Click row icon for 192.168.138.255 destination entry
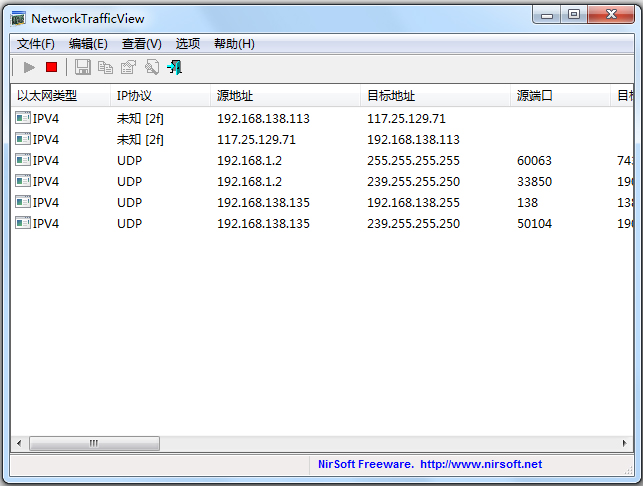The image size is (643, 486). [x=23, y=202]
